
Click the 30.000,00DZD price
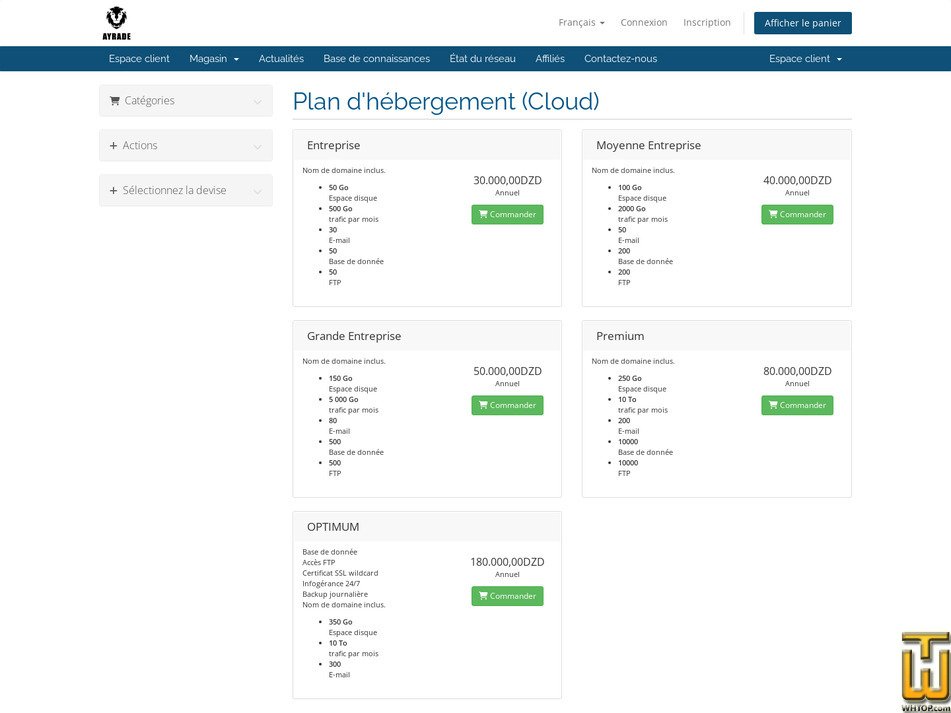(508, 180)
